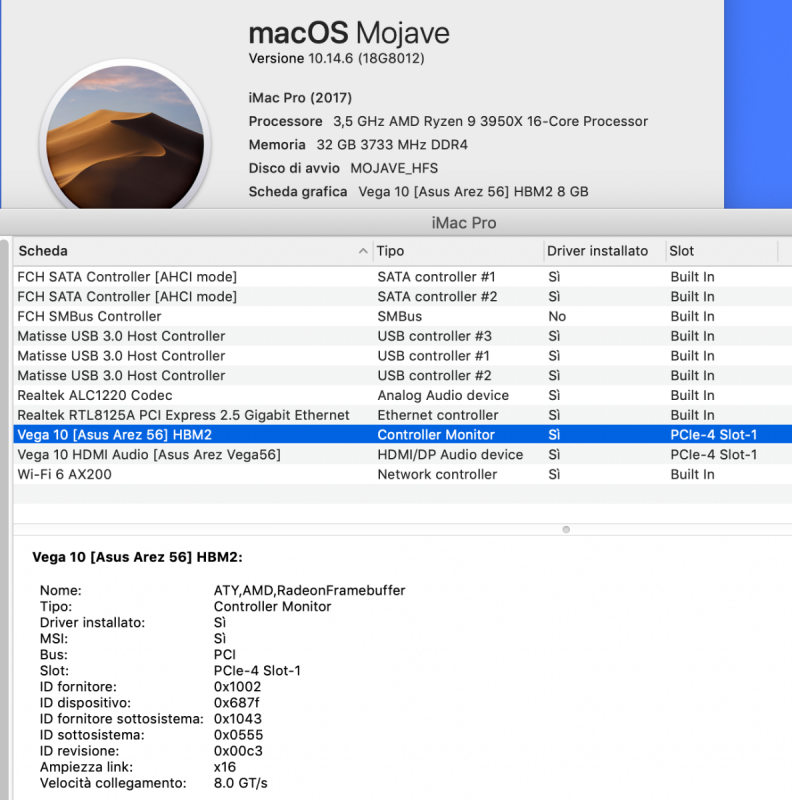The width and height of the screenshot is (792, 800).
Task: Click the MOJAVE_HFS startup disk value
Action: [x=394, y=168]
